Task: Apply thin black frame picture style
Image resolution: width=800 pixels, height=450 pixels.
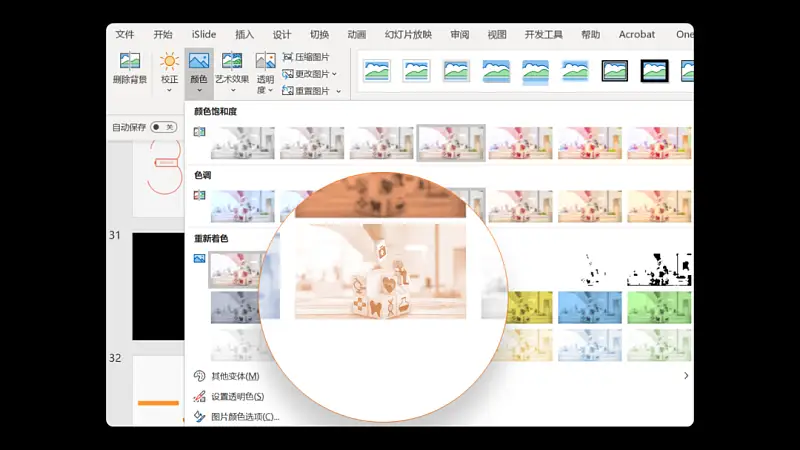Action: click(614, 71)
